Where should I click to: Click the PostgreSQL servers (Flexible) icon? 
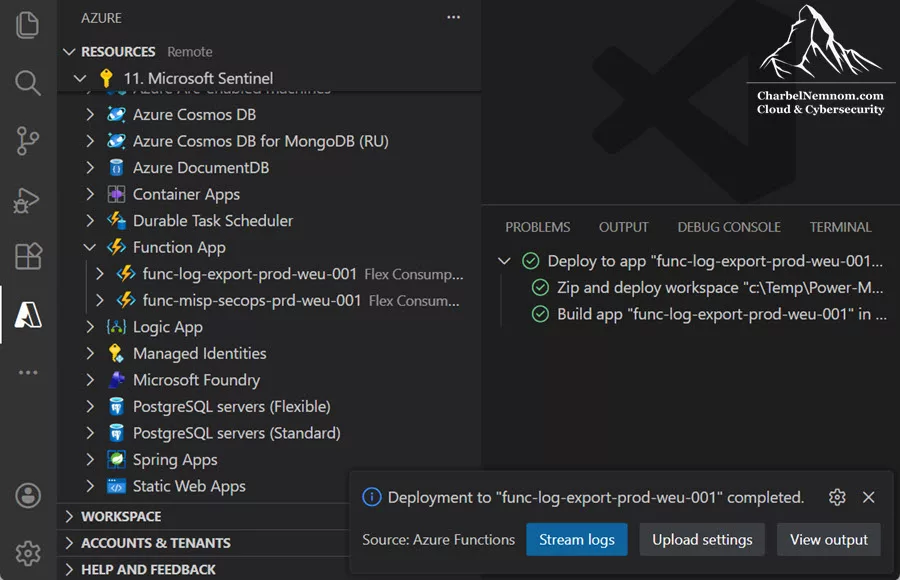pyautogui.click(x=117, y=407)
